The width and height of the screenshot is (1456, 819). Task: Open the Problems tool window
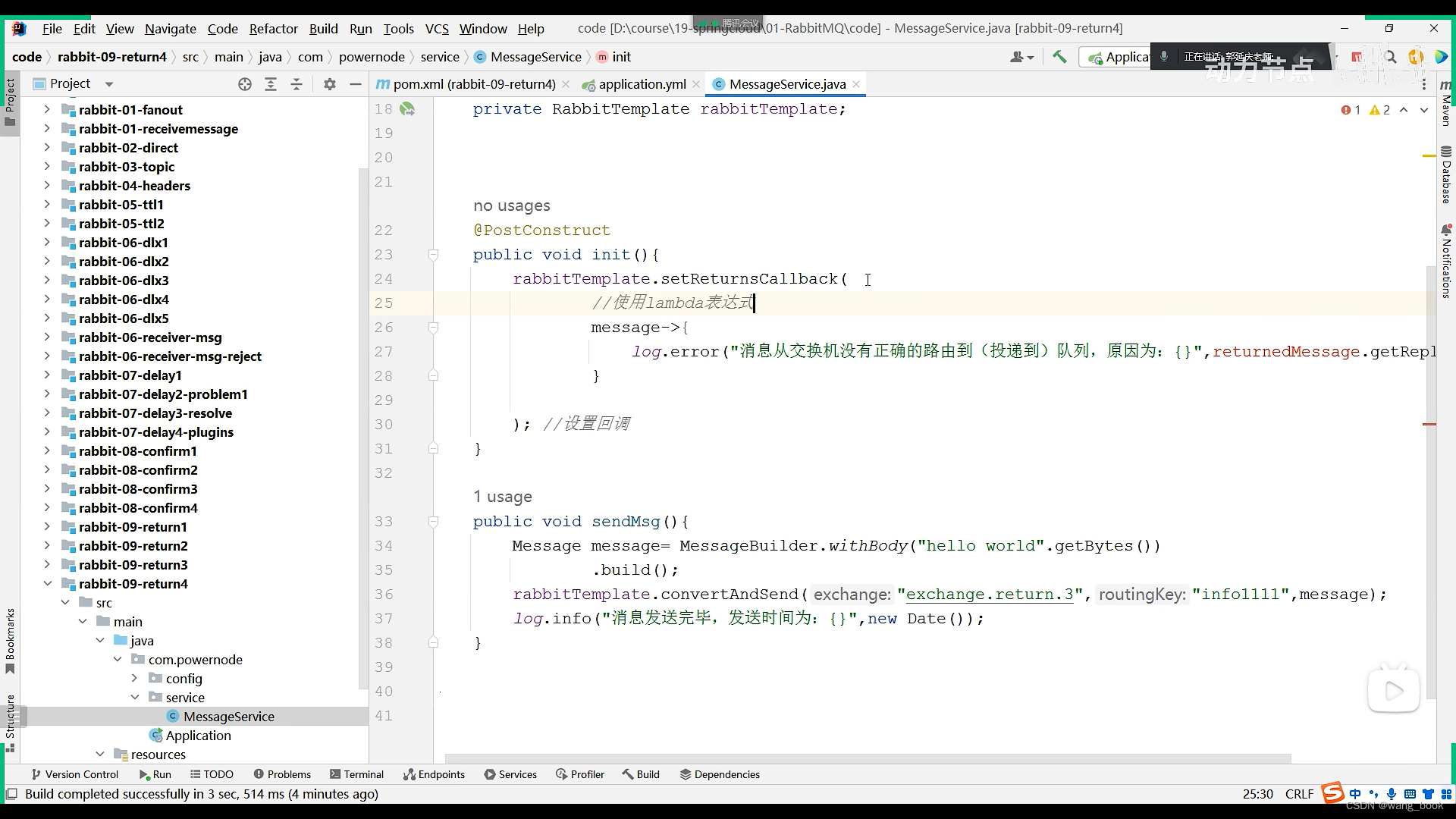click(282, 774)
